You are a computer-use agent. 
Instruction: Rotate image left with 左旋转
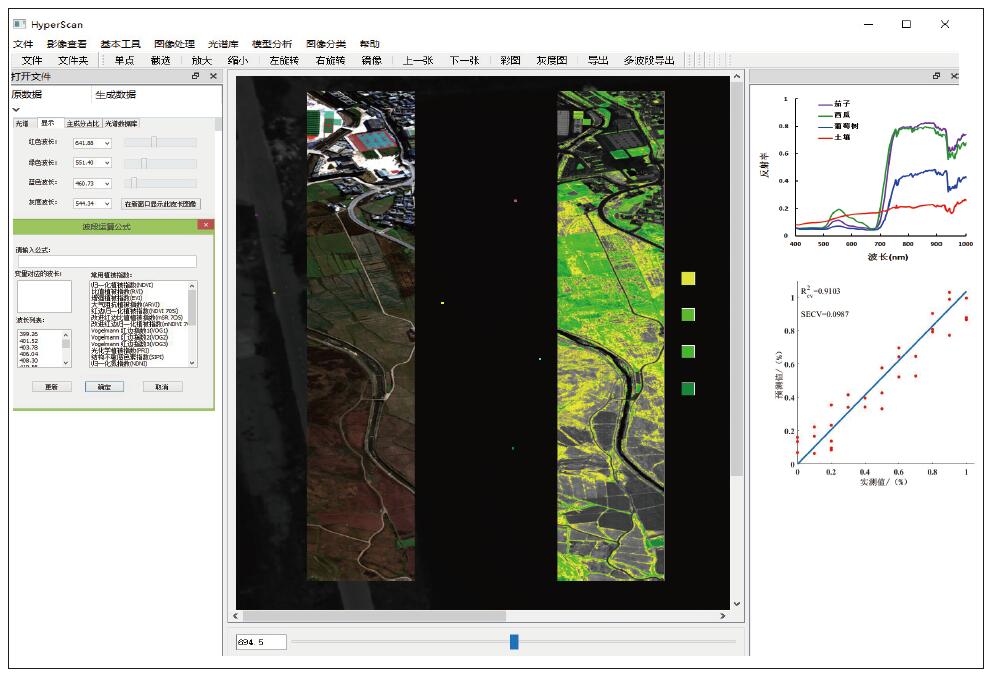pyautogui.click(x=283, y=60)
